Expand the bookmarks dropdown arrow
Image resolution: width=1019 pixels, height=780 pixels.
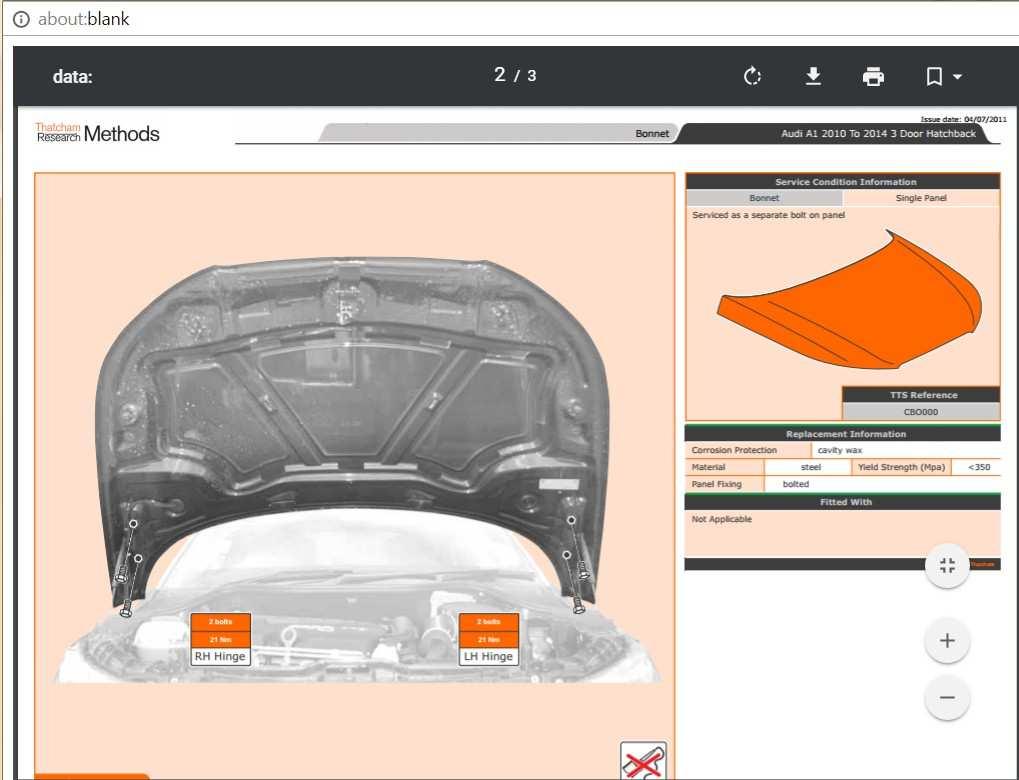[x=957, y=76]
